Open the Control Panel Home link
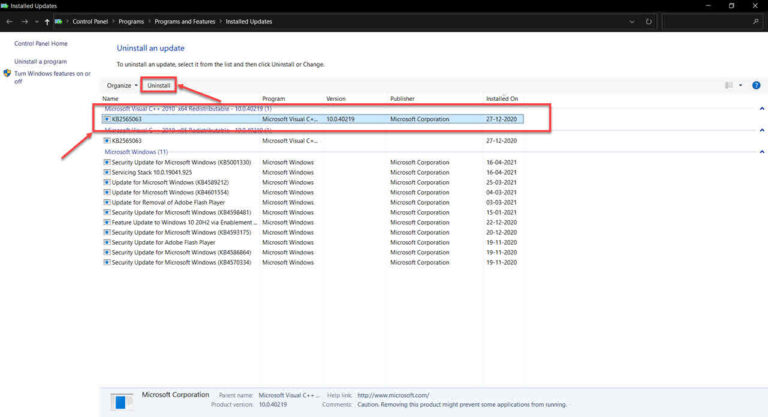The width and height of the screenshot is (768, 417). [x=41, y=44]
